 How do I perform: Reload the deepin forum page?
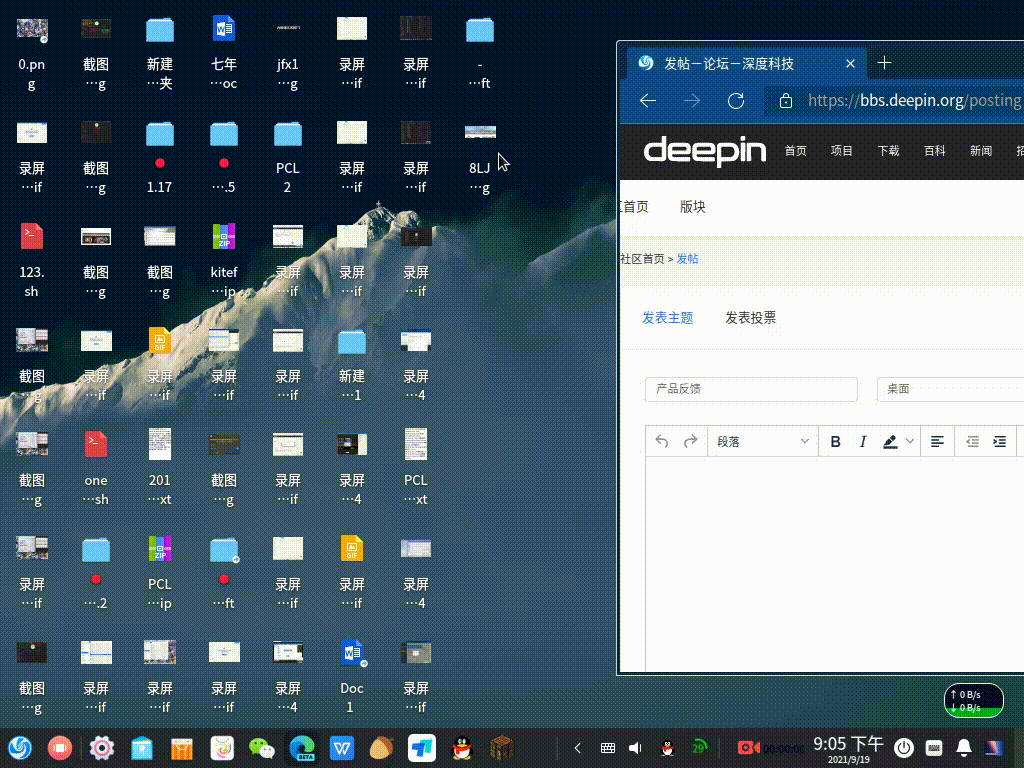point(736,100)
